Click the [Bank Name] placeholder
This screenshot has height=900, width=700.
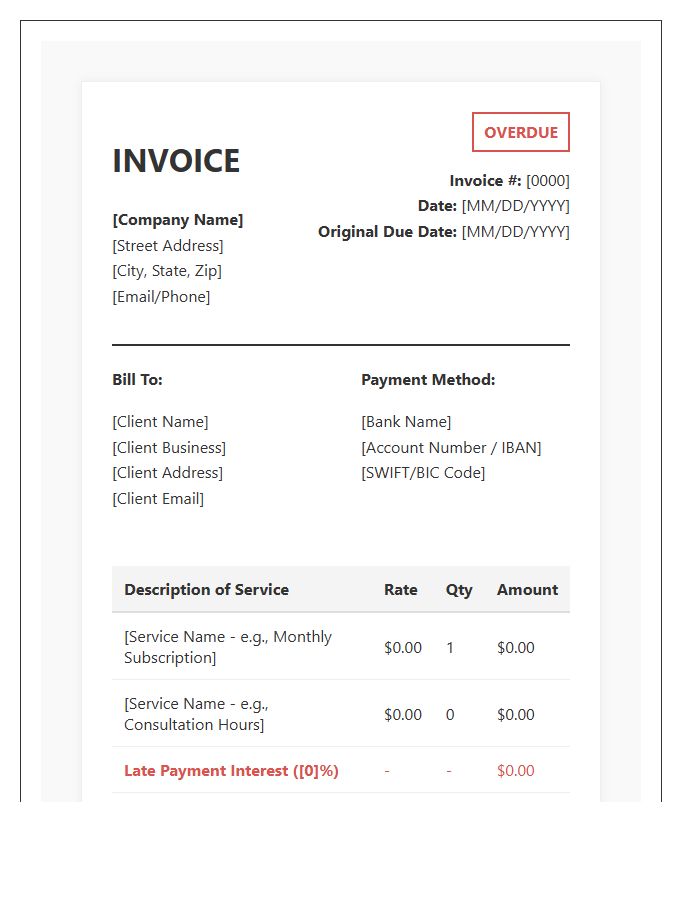click(406, 422)
